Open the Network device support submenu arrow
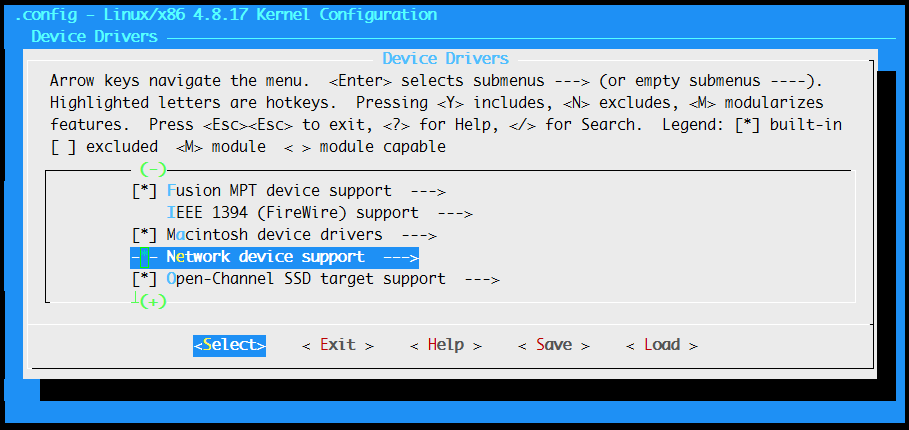909x430 pixels. [x=399, y=257]
